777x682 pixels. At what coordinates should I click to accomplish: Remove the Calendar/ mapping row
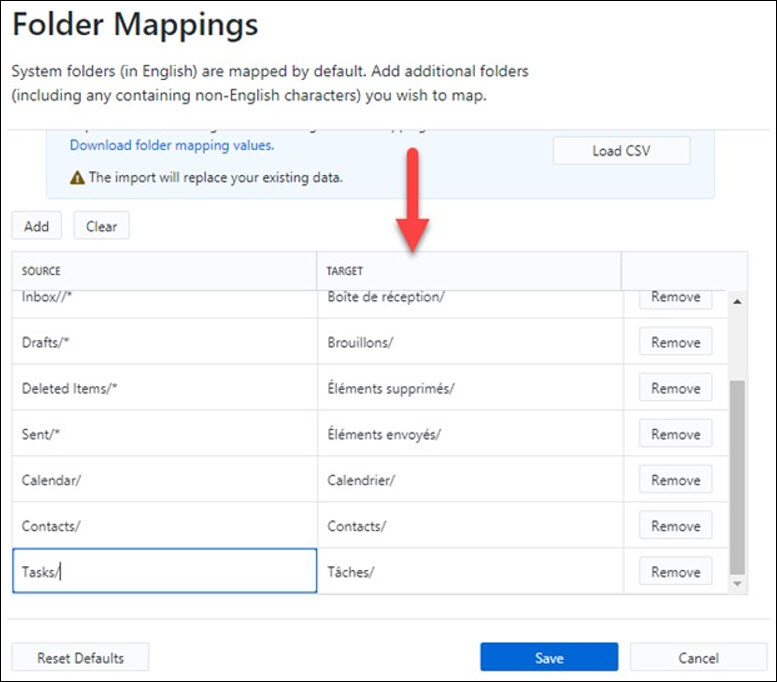tap(675, 480)
